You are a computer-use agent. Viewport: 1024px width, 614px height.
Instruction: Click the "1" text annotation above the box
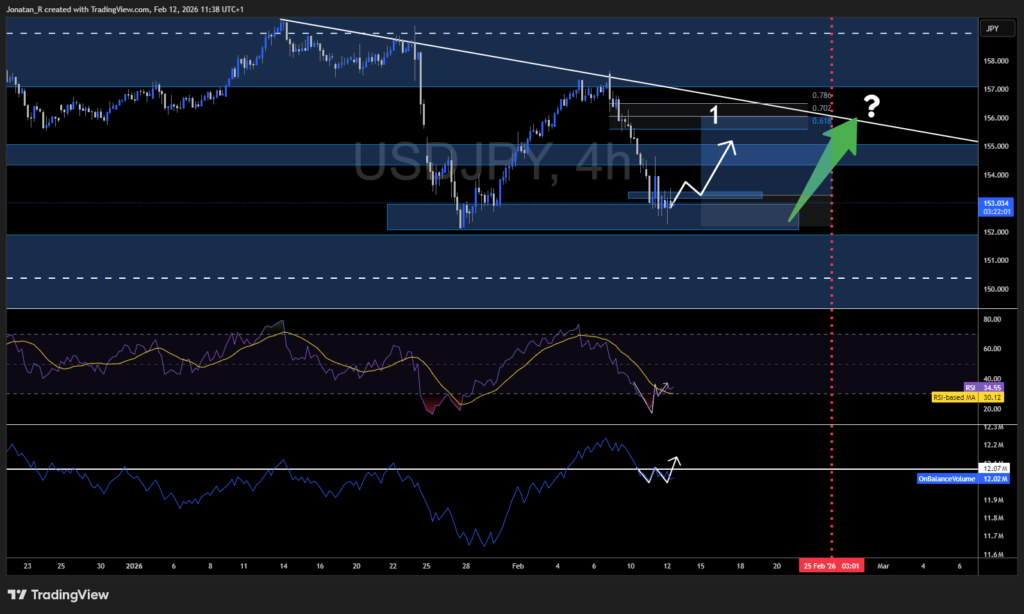click(713, 115)
